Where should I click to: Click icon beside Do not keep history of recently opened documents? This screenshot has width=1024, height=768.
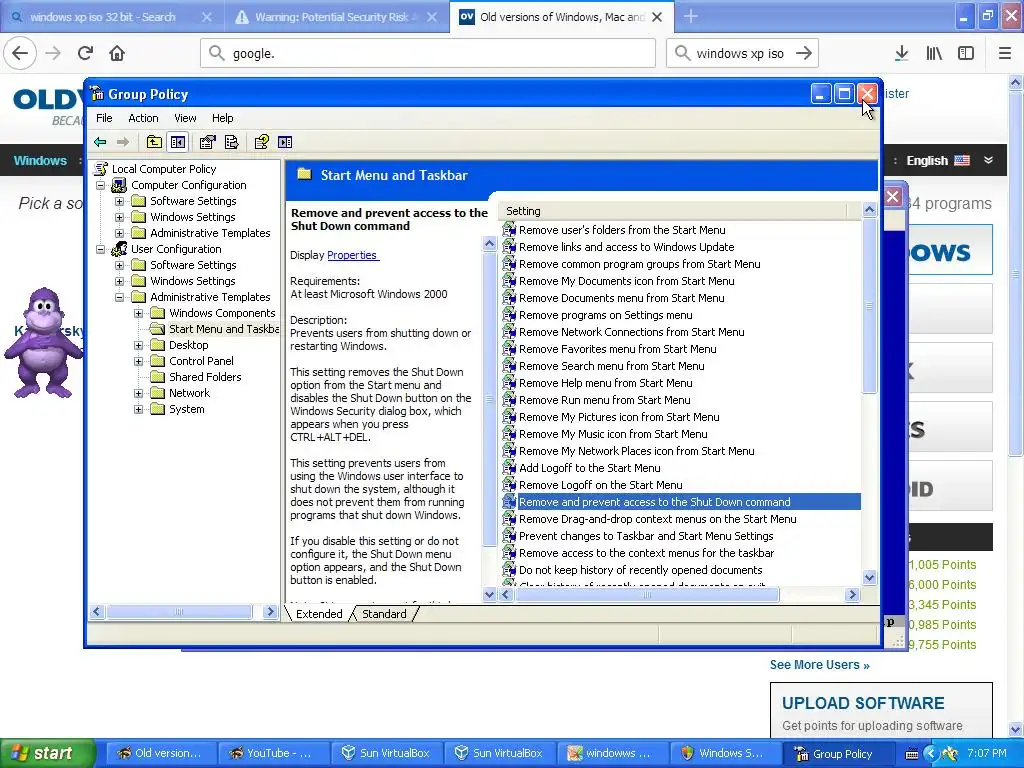509,569
